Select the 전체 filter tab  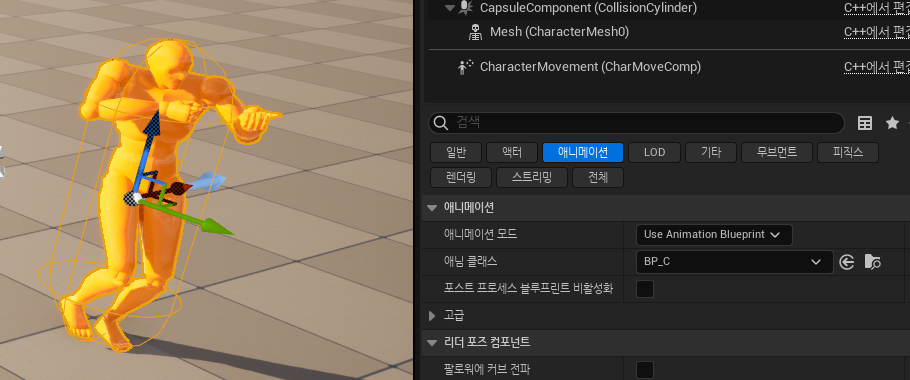pos(598,178)
